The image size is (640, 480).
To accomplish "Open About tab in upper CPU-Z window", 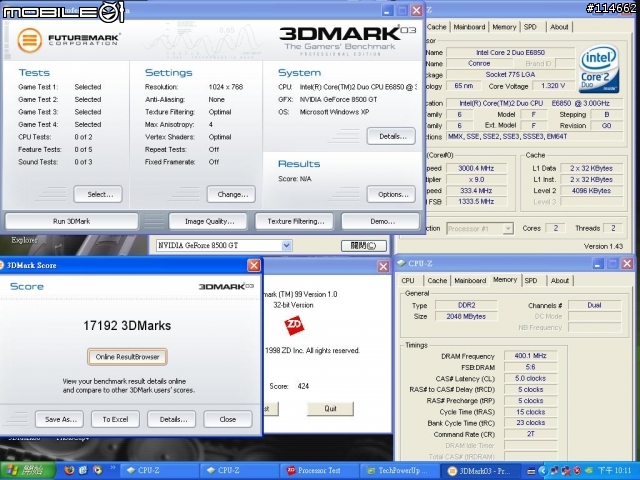I will click(x=559, y=27).
